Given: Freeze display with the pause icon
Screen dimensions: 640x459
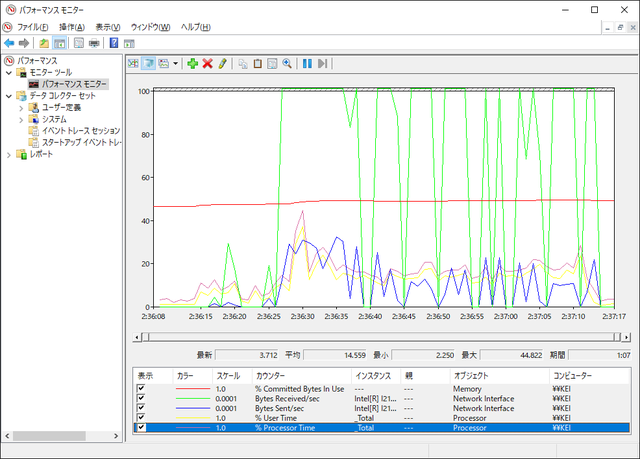Looking at the screenshot, I should 307,64.
